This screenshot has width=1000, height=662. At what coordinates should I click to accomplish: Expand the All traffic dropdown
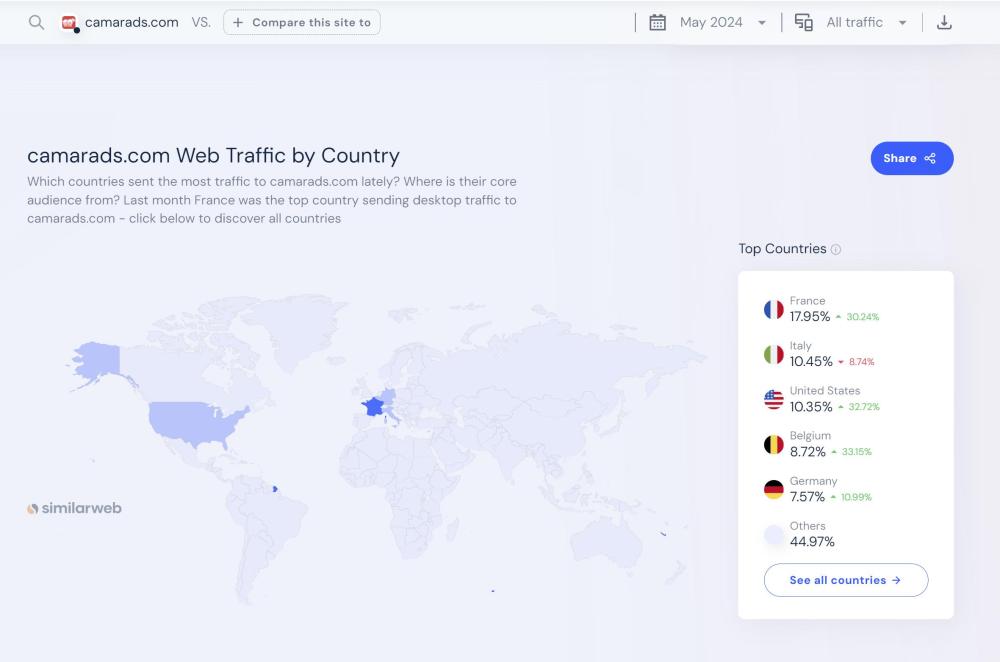click(x=865, y=22)
